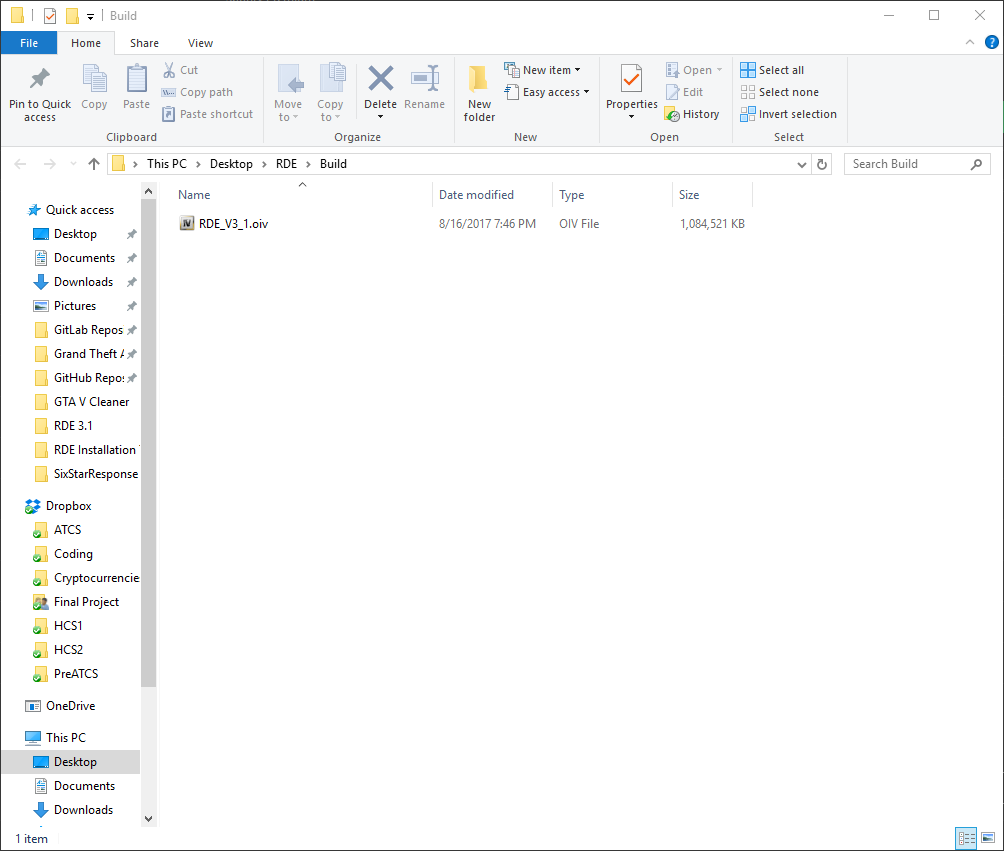This screenshot has width=1004, height=851.
Task: Open recent locations dropdown arrow
Action: (x=73, y=164)
